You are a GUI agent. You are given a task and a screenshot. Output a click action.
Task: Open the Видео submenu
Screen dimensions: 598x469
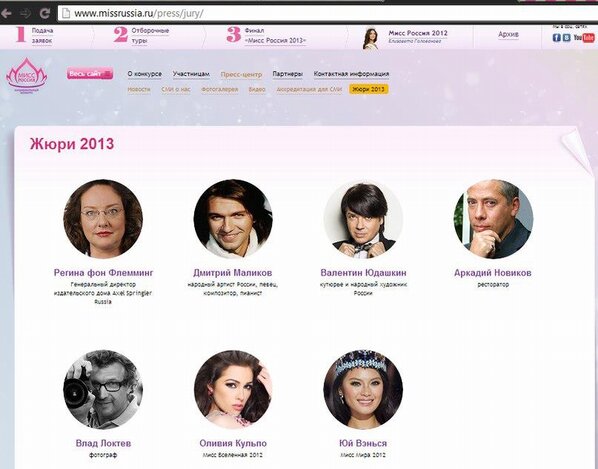tap(257, 90)
